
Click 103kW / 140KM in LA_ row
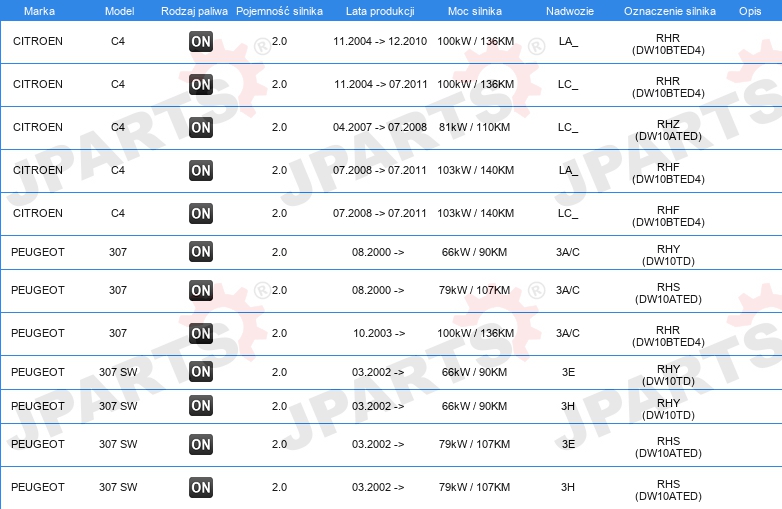475,170
